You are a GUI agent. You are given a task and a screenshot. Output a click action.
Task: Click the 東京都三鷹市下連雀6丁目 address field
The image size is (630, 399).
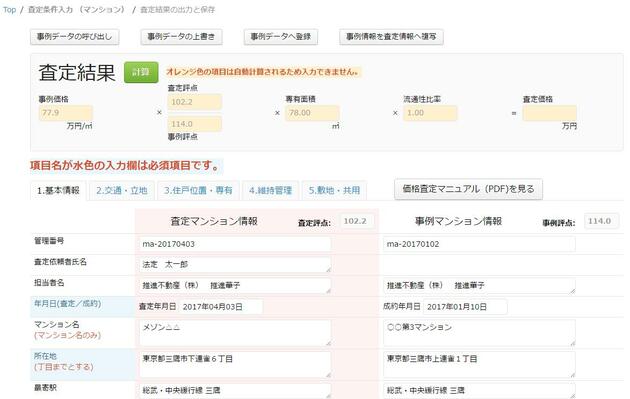(235, 364)
